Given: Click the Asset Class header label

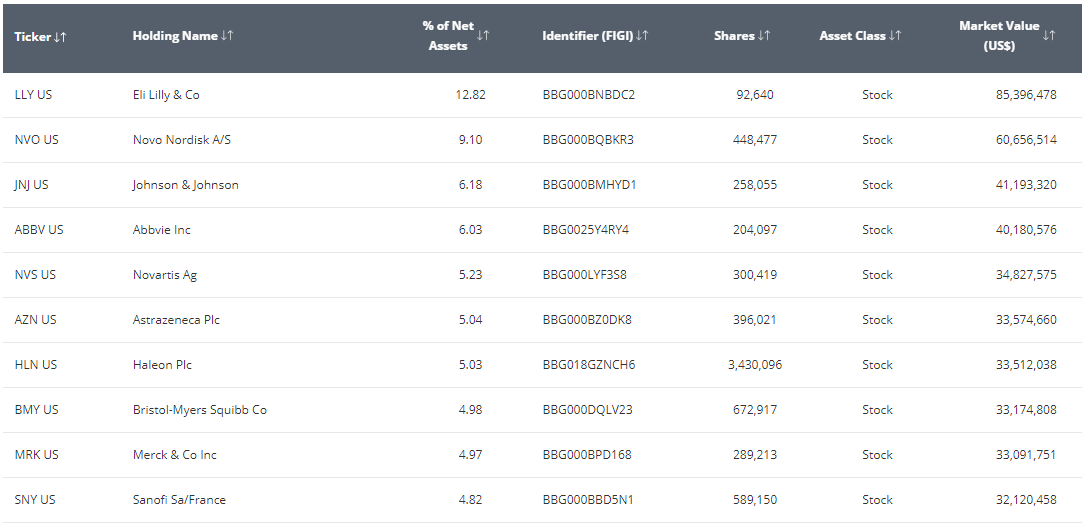Looking at the screenshot, I should (x=853, y=36).
